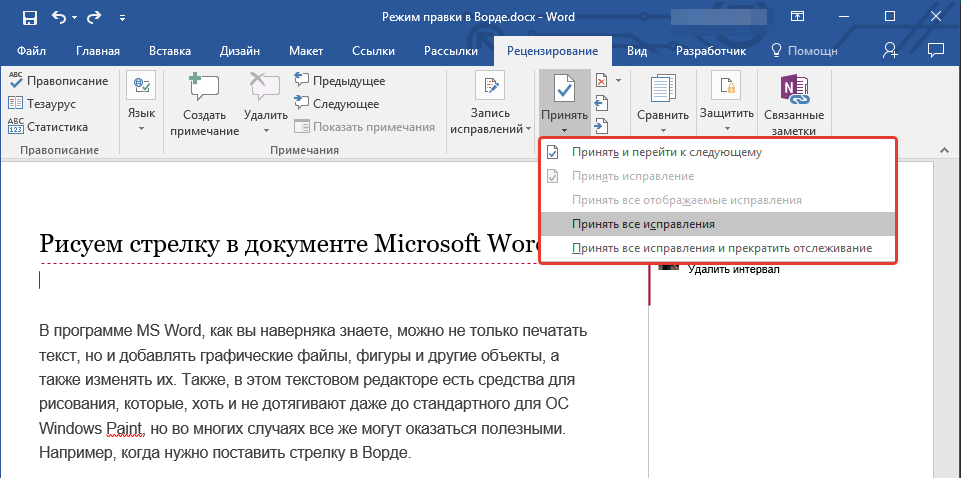Expand the Reject dropdown arrow
Image resolution: width=961 pixels, height=478 pixels.
coord(618,80)
